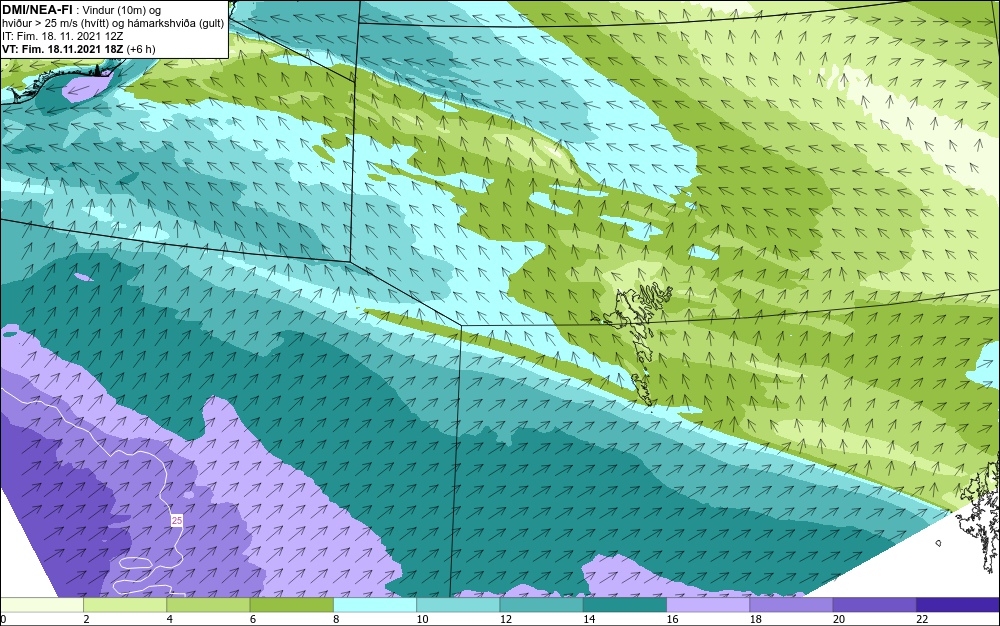Click the 12–14 m/s teal legend swatch
Viewport: 1000px width, 626px height.
tap(541, 605)
